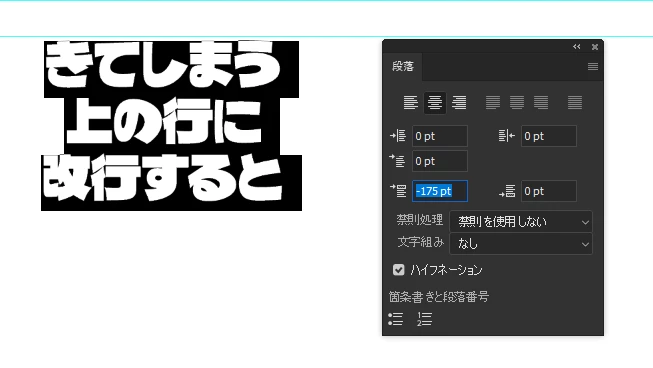
Task: Click the text line 改行すると
Action: (x=162, y=179)
